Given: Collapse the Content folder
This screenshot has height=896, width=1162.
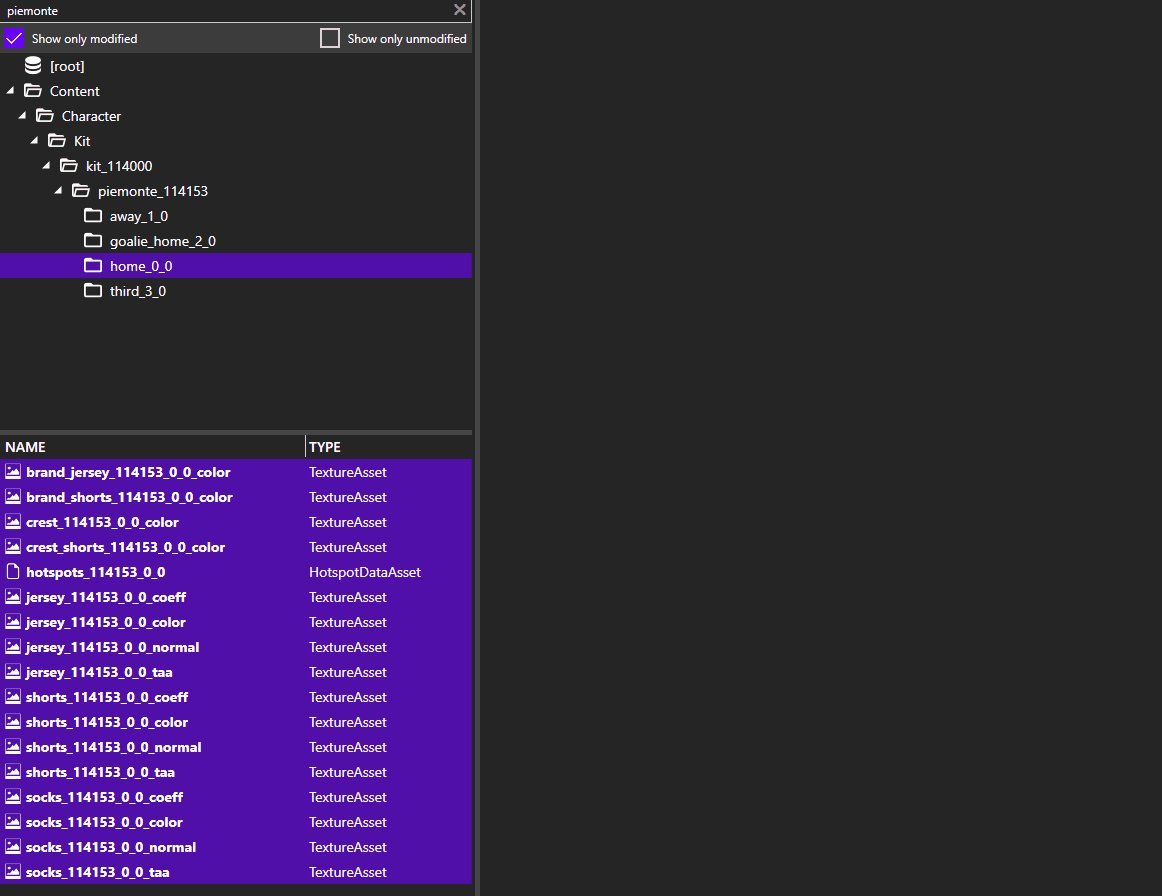Looking at the screenshot, I should [x=9, y=90].
